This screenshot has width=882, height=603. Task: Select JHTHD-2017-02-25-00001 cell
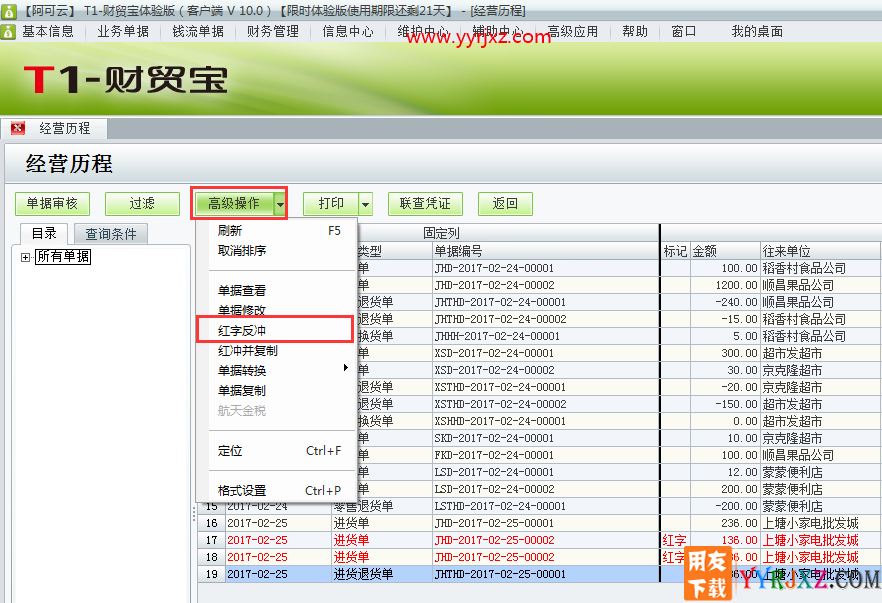click(x=546, y=574)
